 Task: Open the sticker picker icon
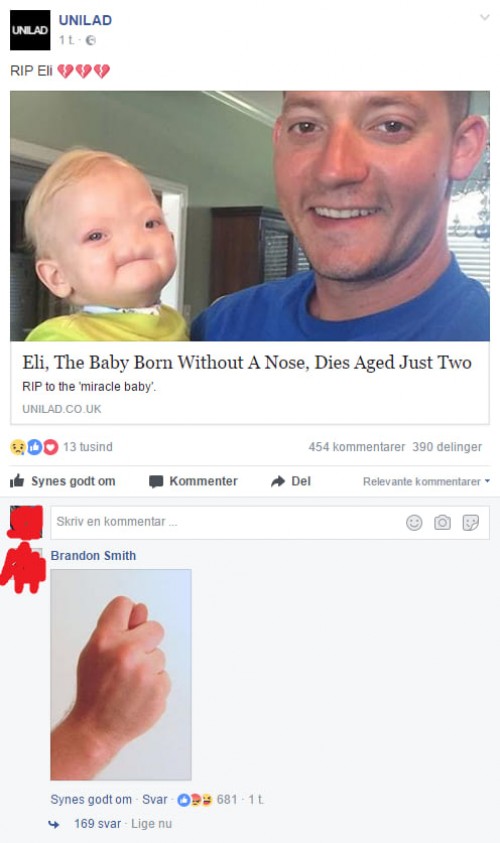pos(470,523)
